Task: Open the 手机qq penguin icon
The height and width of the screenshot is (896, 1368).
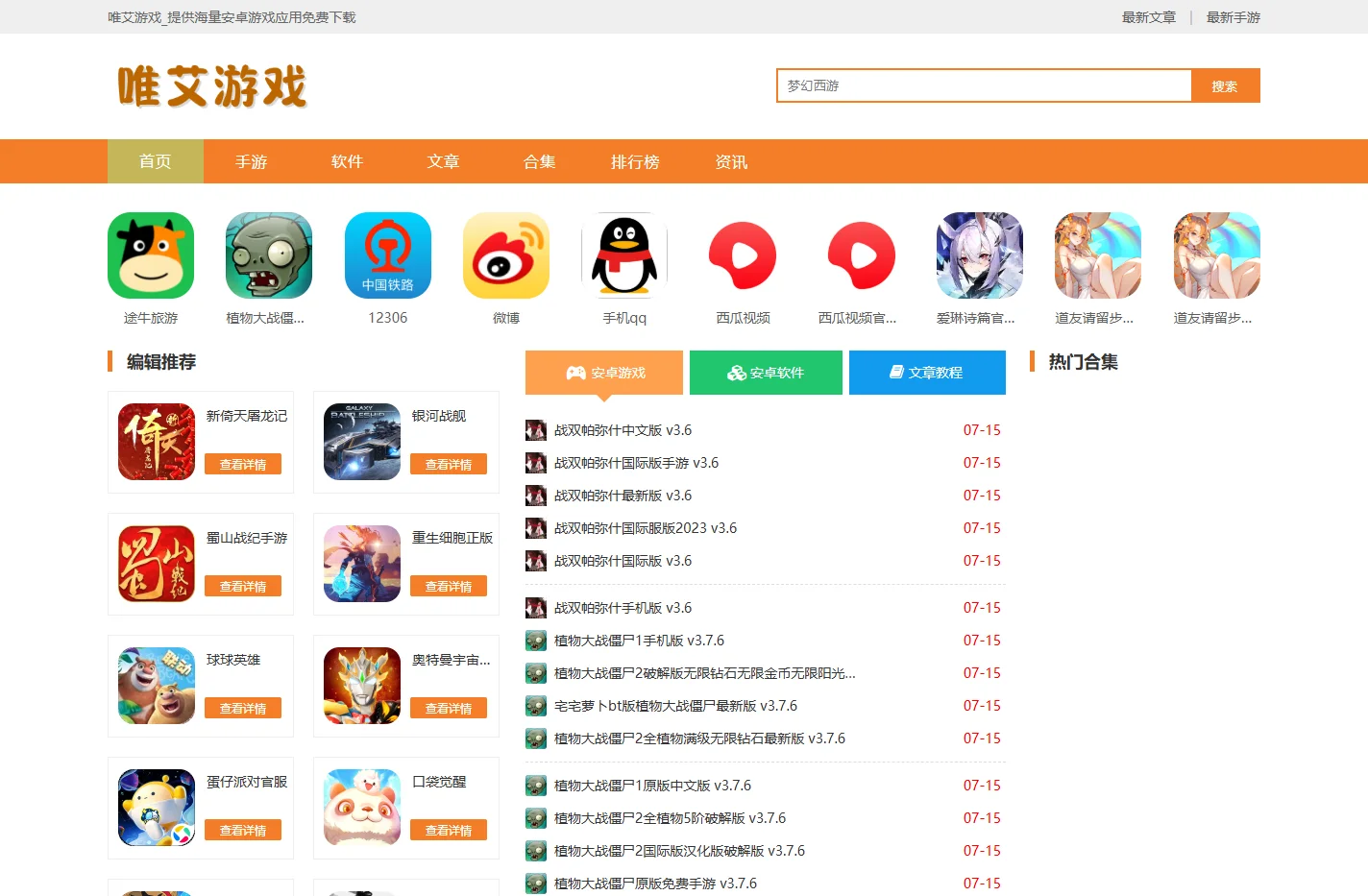Action: [624, 255]
